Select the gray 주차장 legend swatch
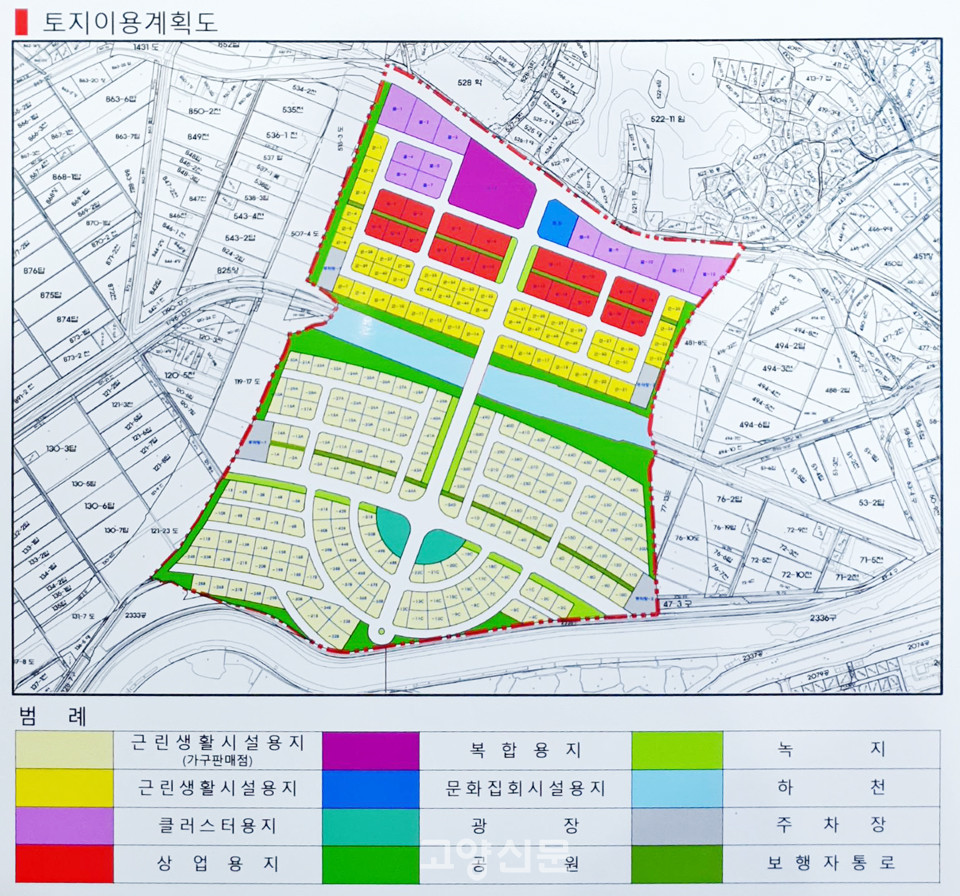960x896 pixels. [677, 826]
